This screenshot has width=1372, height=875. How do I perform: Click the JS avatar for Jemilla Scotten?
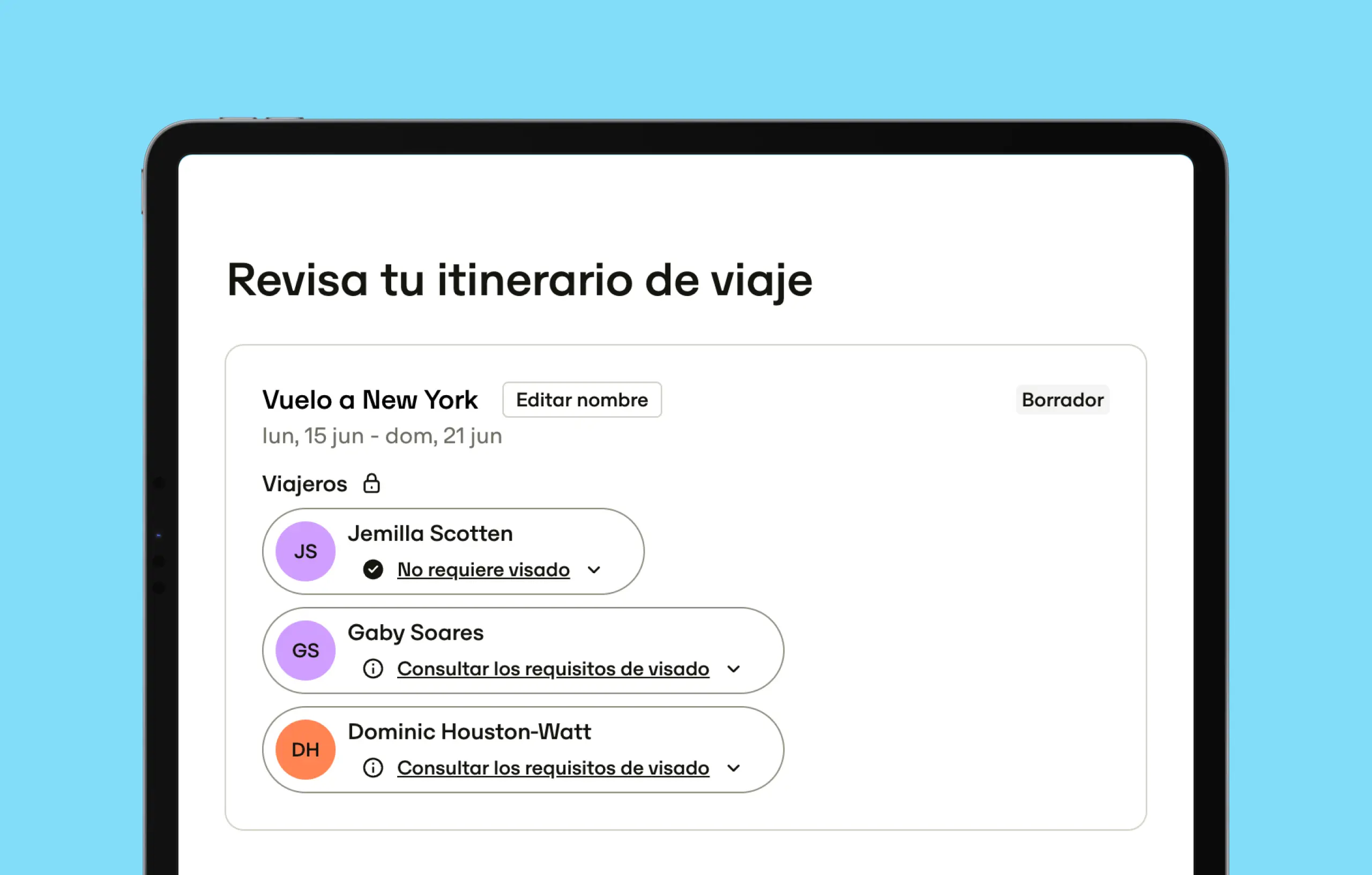point(305,551)
